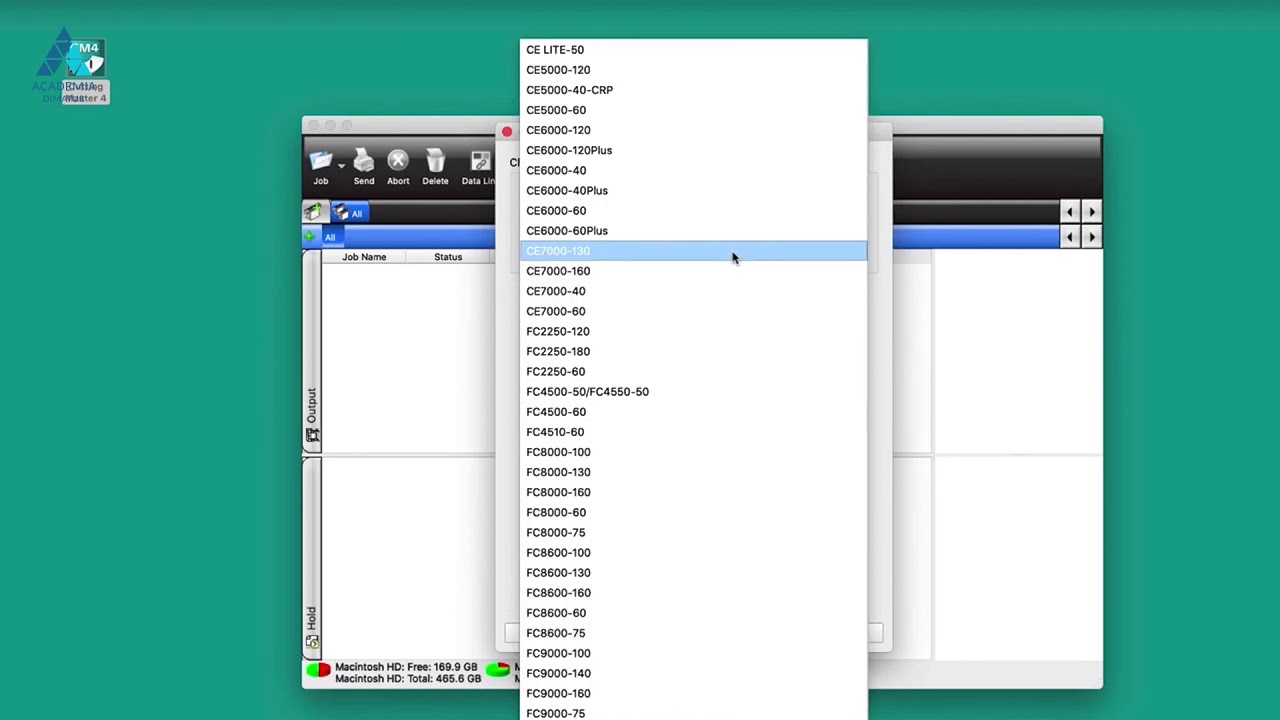Click the Job Name column header
The width and height of the screenshot is (1280, 720).
tap(364, 257)
